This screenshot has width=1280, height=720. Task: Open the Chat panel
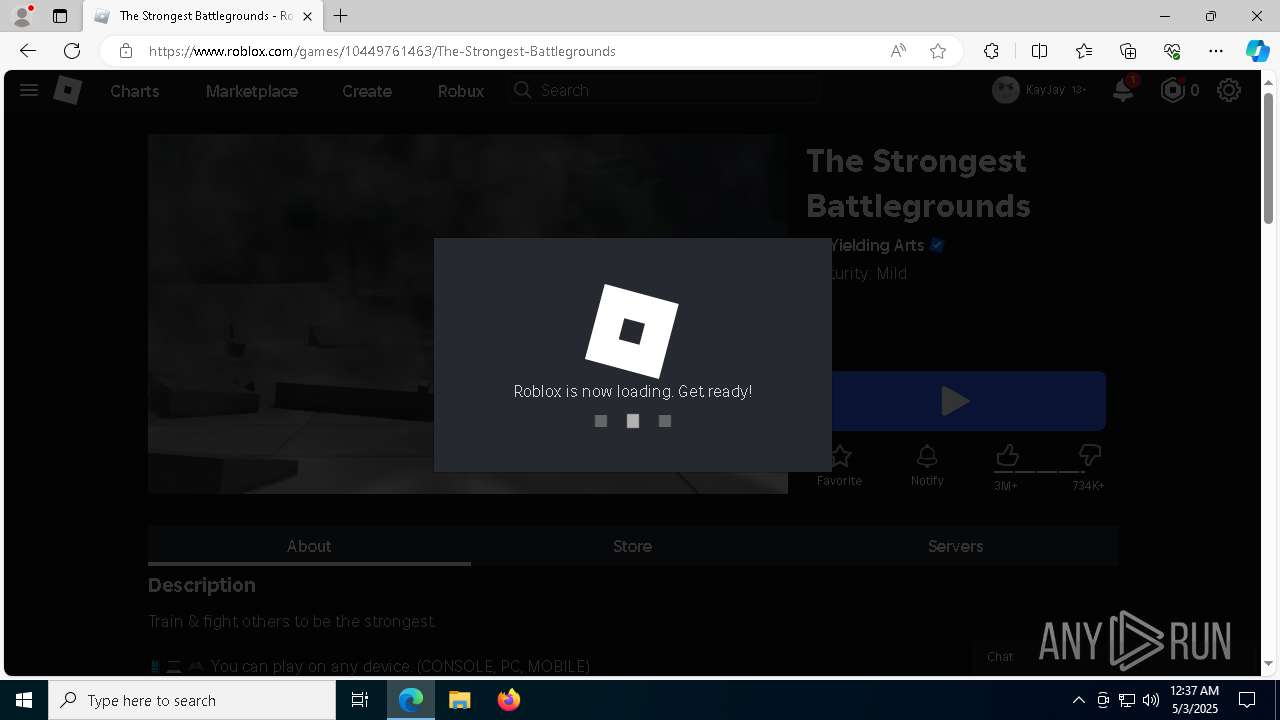(x=1000, y=657)
